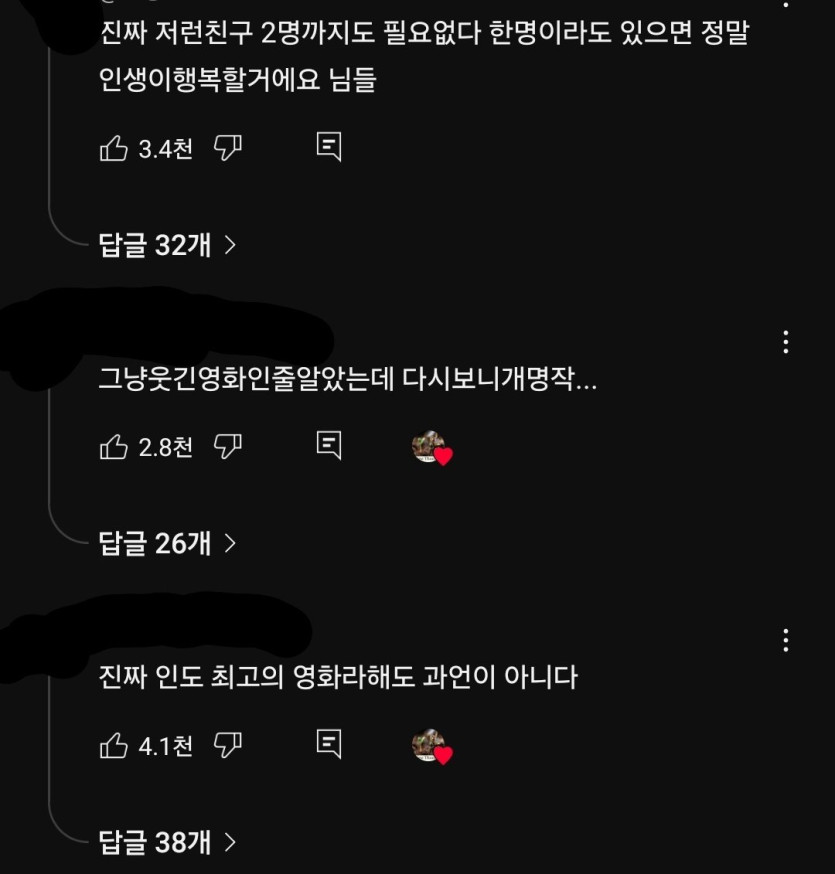Reply to the comment with 4.1천 likes

click(x=329, y=744)
